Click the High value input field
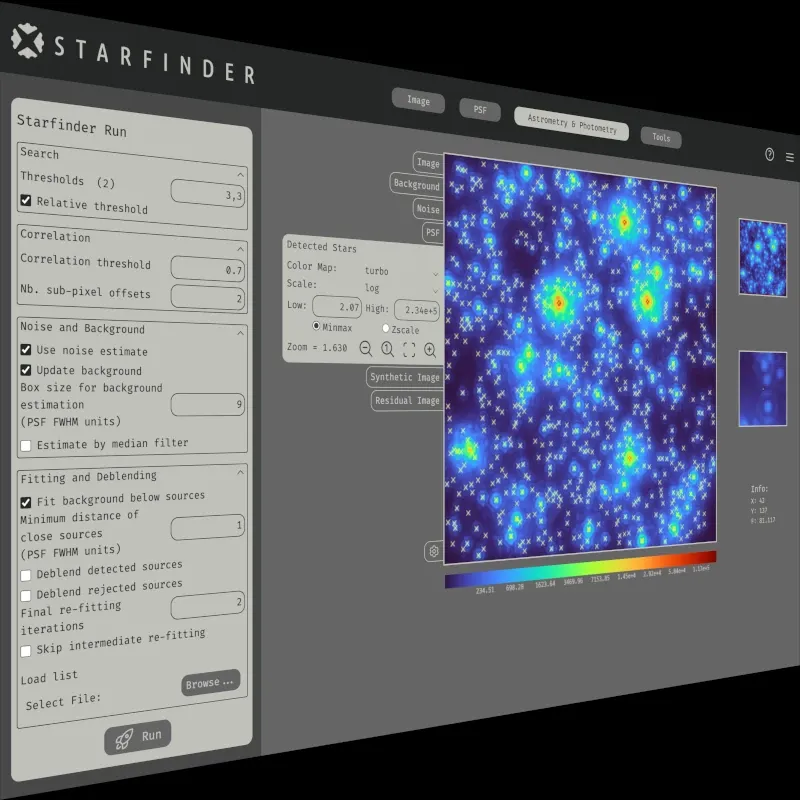This screenshot has height=800, width=800. click(417, 310)
